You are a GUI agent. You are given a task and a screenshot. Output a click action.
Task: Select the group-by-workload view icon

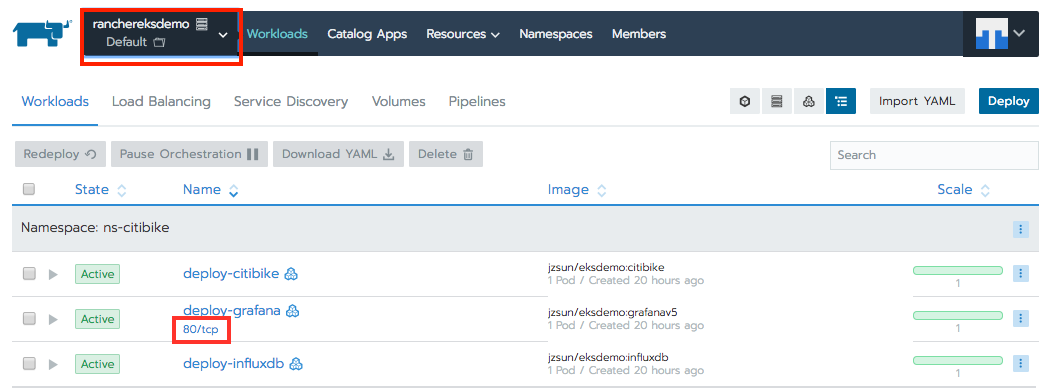click(x=809, y=102)
